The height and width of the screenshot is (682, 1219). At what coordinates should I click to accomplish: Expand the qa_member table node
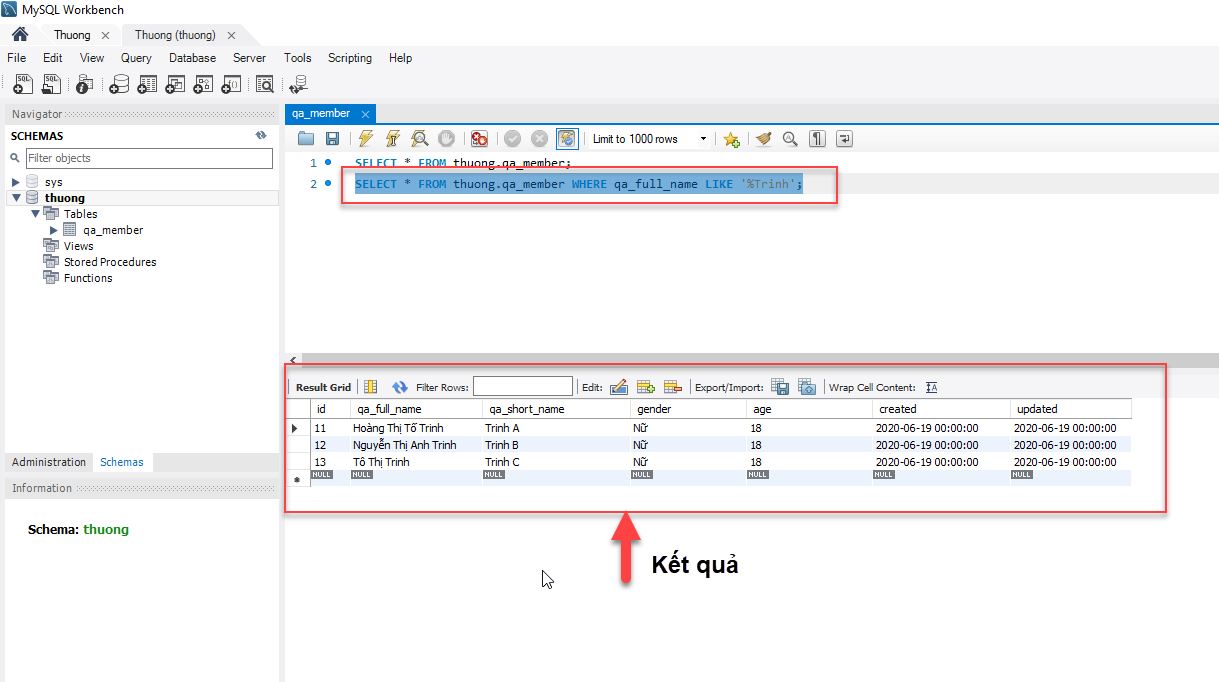[x=54, y=230]
